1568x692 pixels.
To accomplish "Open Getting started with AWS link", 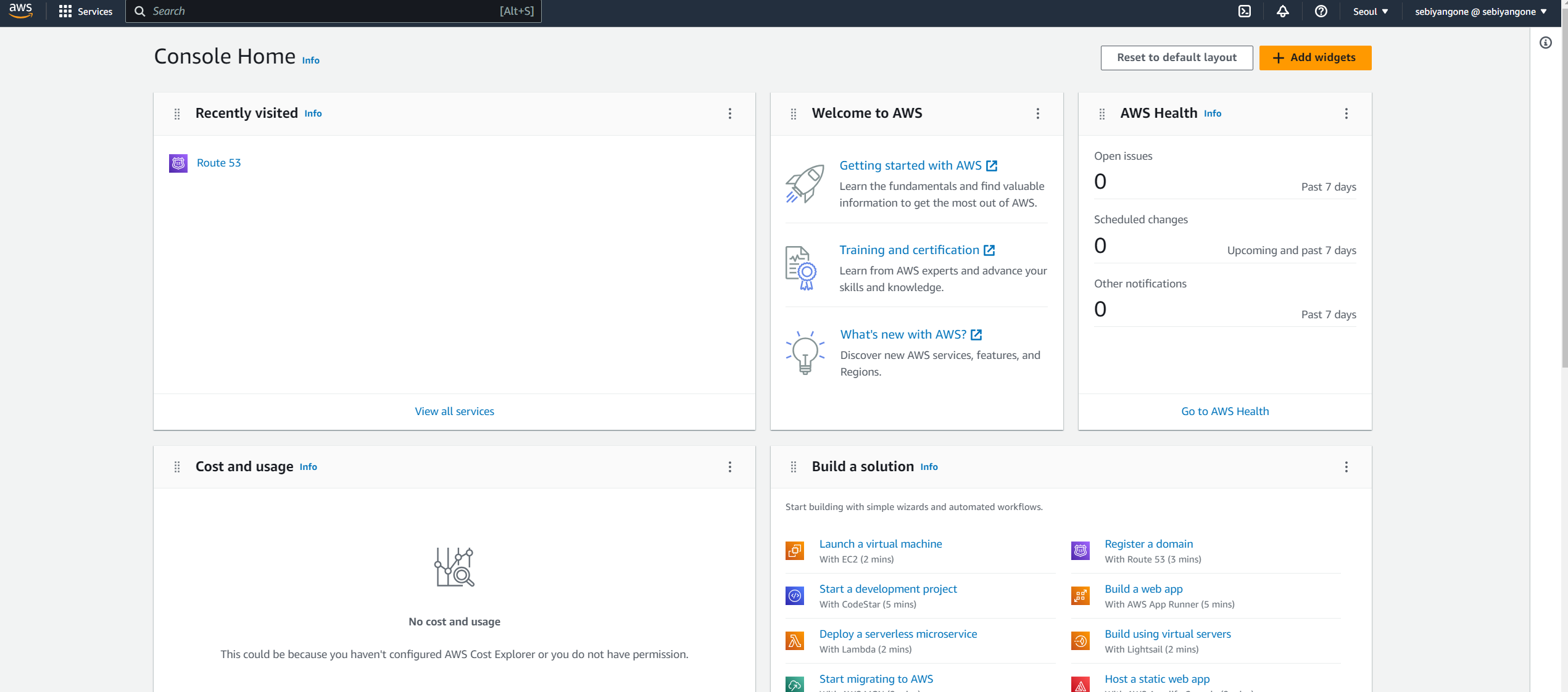I will pyautogui.click(x=918, y=165).
